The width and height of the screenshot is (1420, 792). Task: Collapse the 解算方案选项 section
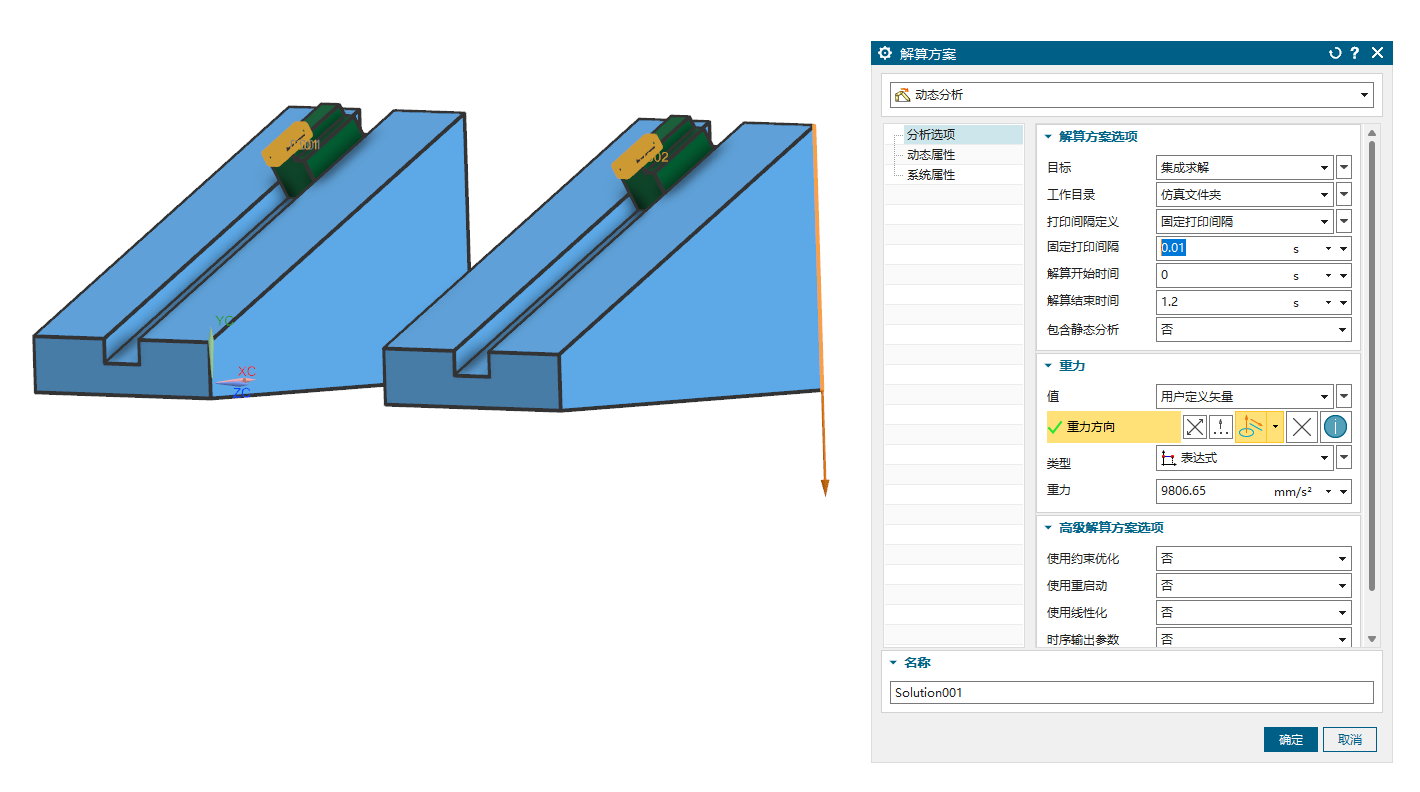[x=1048, y=137]
